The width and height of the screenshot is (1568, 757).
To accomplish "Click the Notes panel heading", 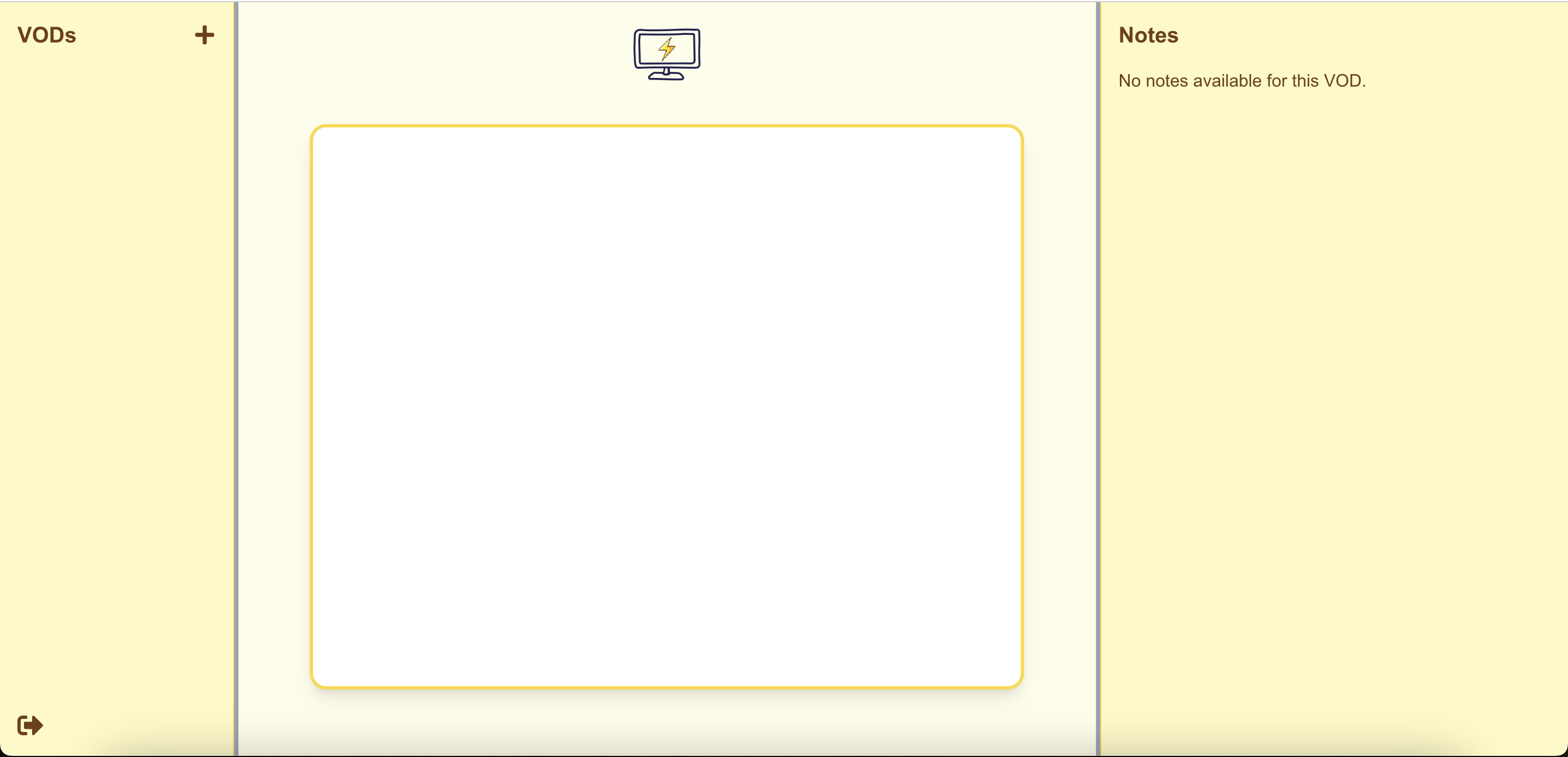I will 1148,35.
